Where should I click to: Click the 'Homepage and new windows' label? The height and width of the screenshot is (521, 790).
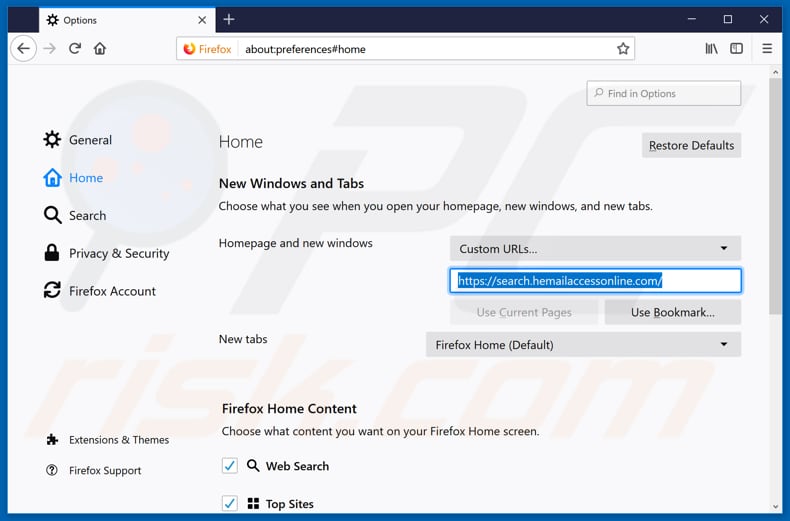pos(296,243)
